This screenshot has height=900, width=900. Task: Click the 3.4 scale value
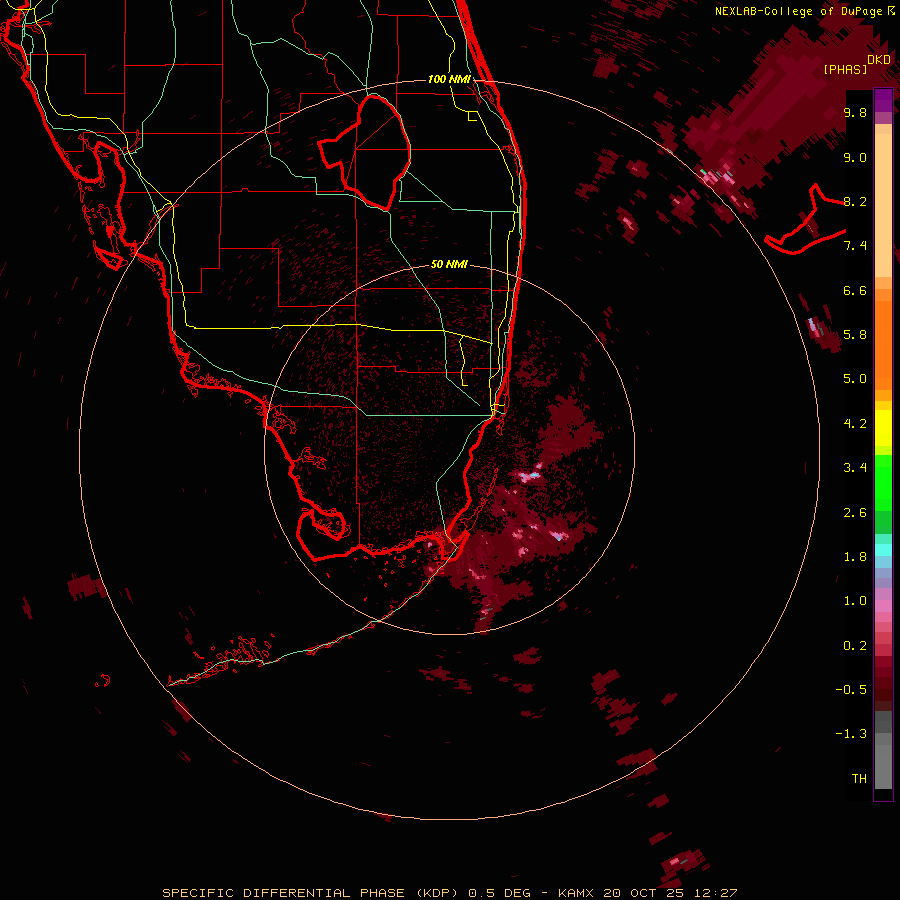click(855, 468)
